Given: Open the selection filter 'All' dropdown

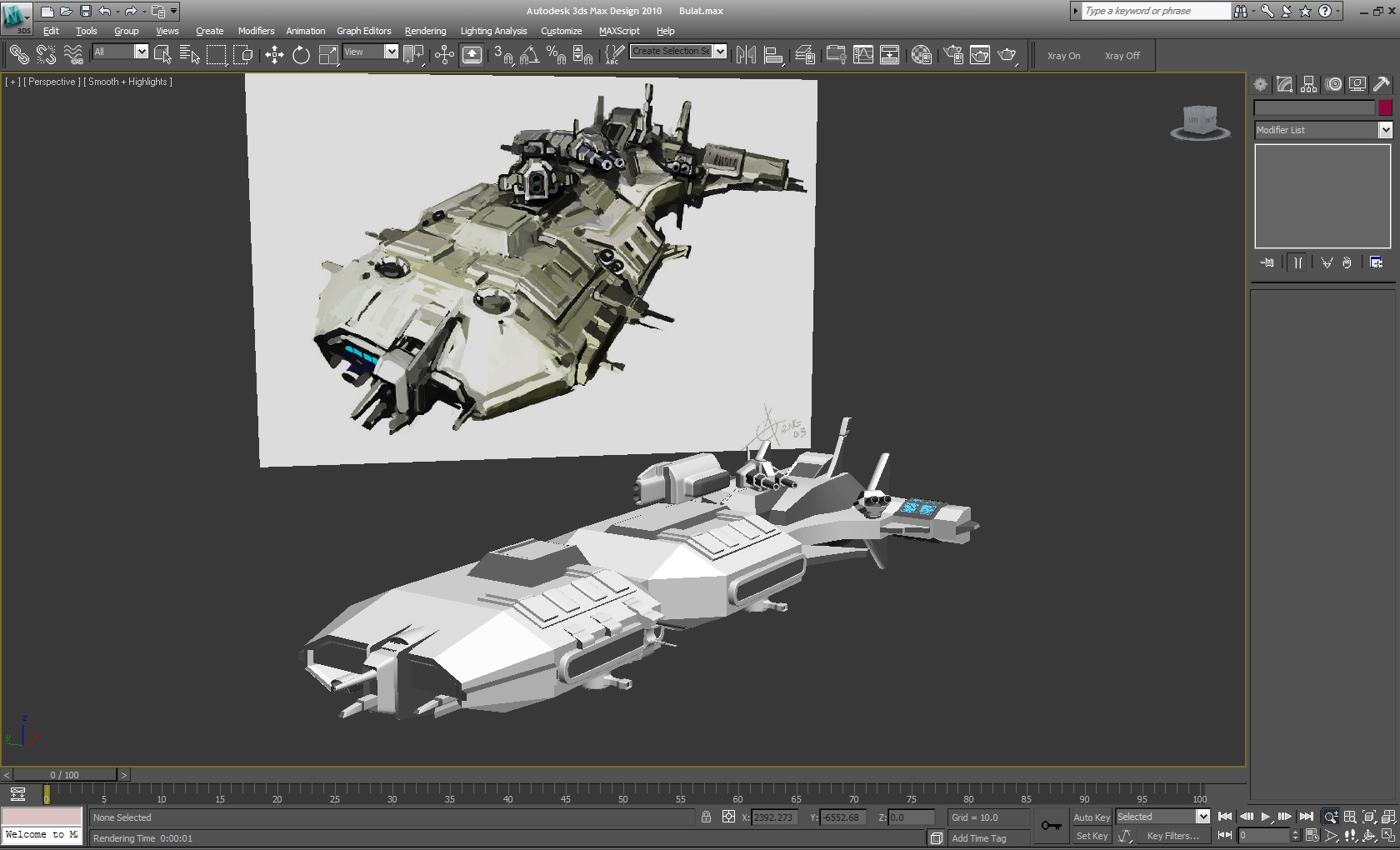Looking at the screenshot, I should [141, 52].
